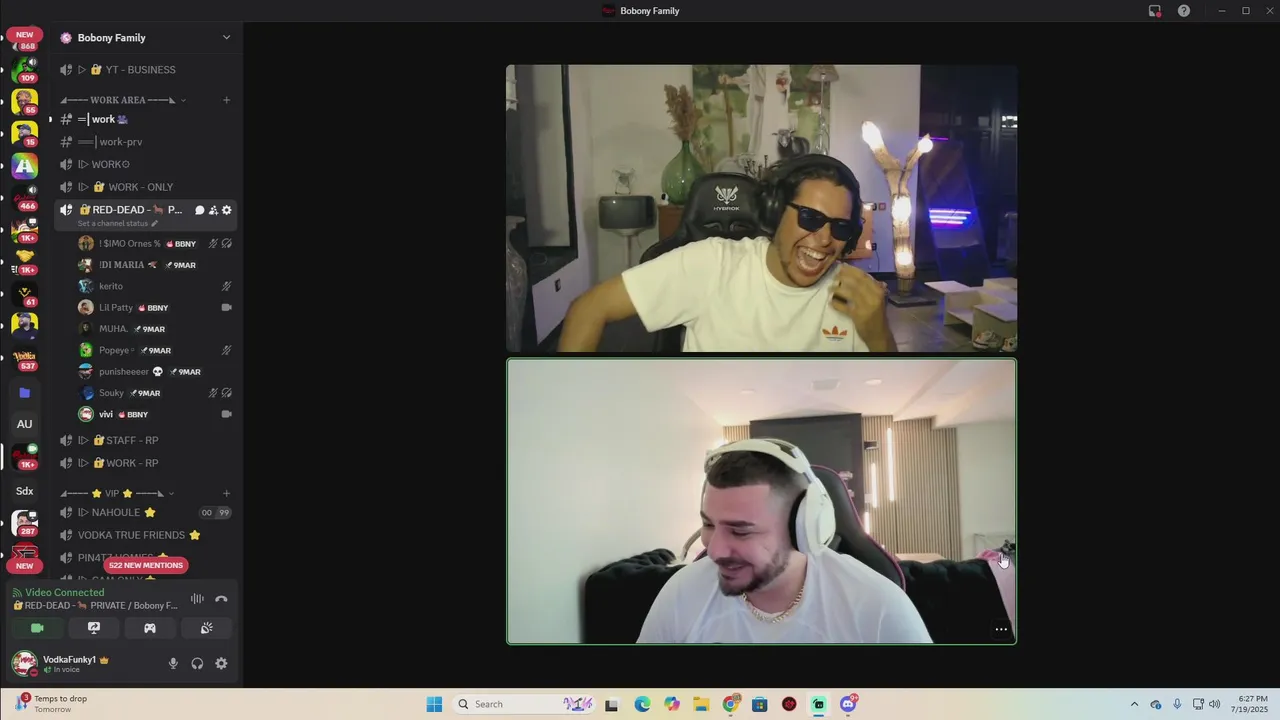Share your screen from voice panel
Screen dimensions: 1280x720
[94, 628]
